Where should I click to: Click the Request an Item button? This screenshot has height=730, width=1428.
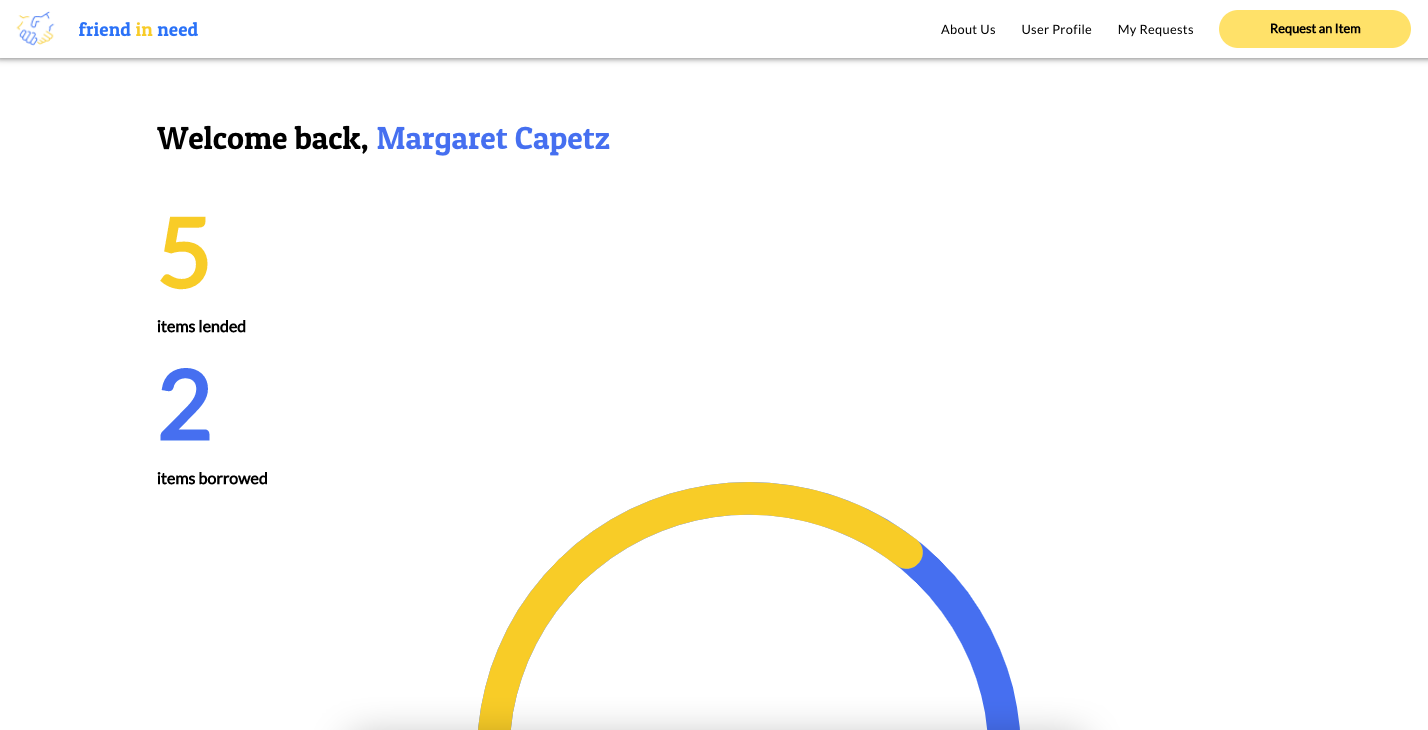click(1314, 29)
